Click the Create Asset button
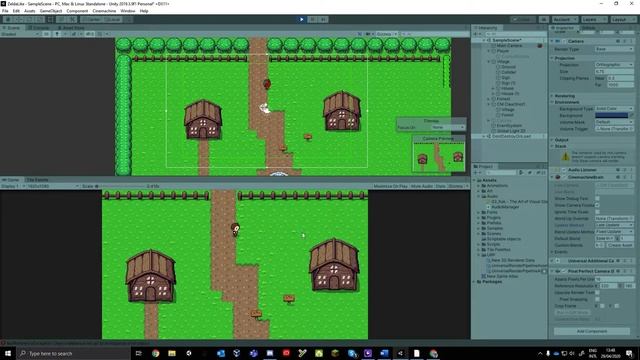The height and width of the screenshot is (360, 640). (620, 245)
